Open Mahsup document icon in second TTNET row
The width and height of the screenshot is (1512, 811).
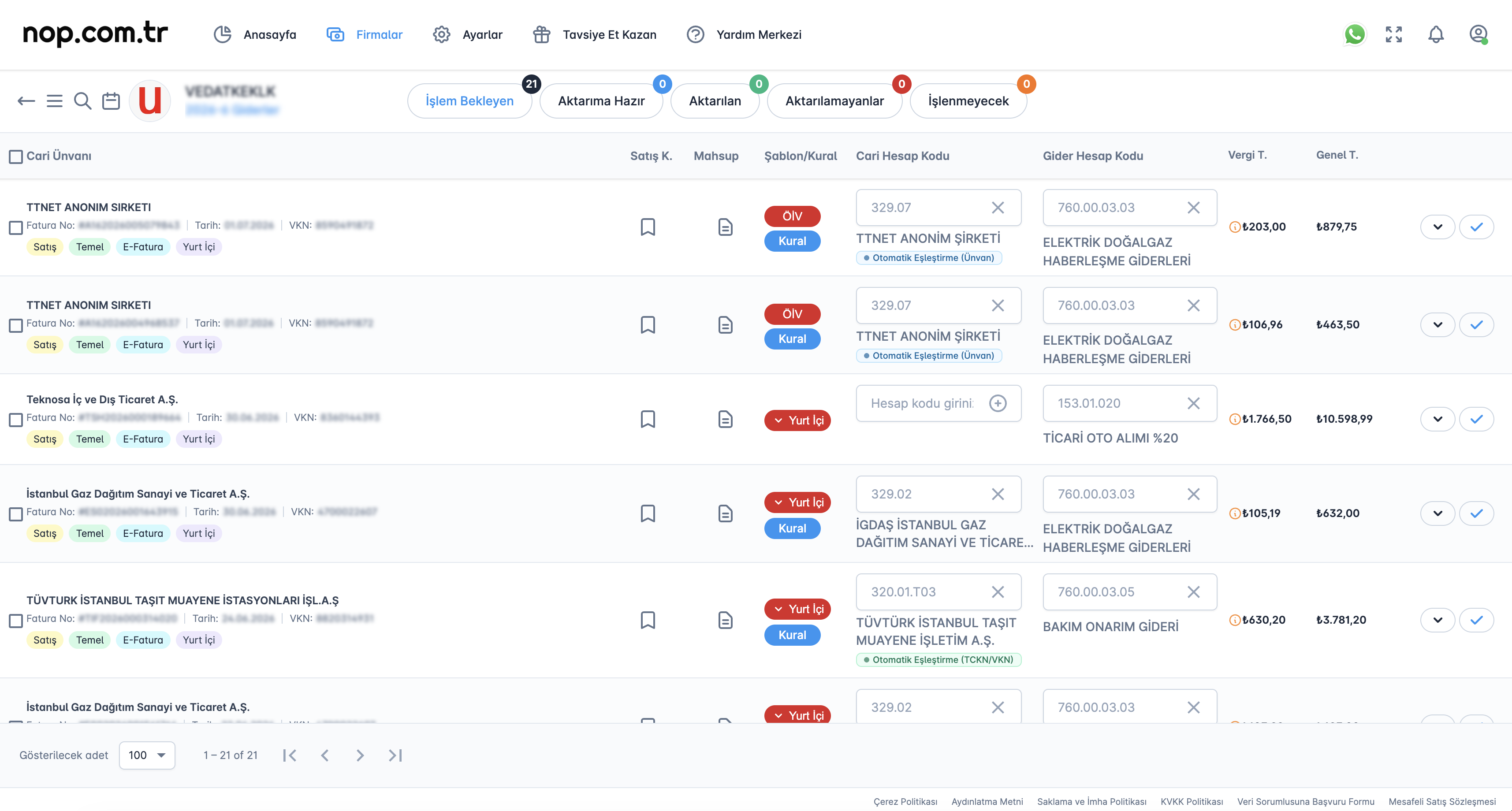(x=726, y=325)
